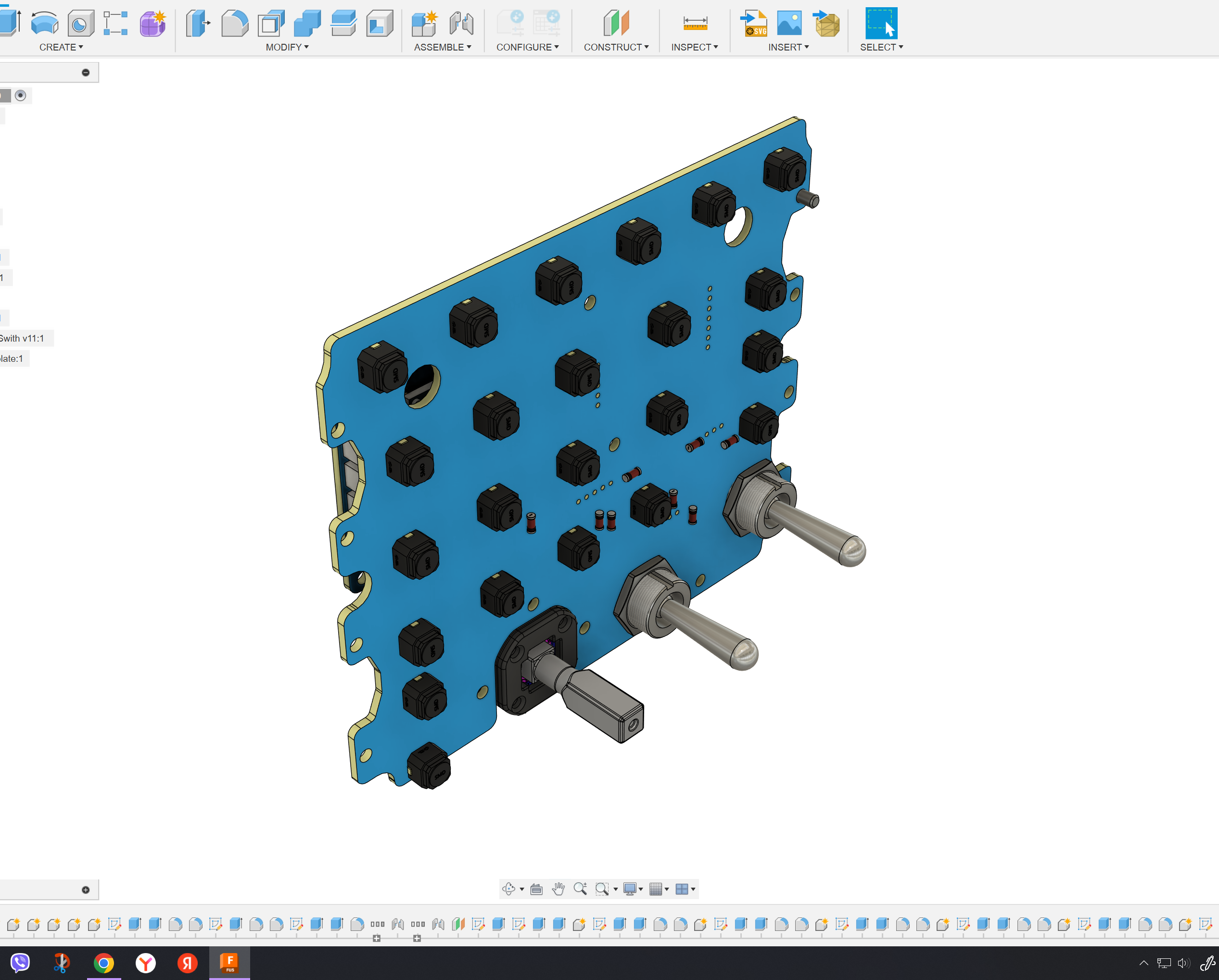The width and height of the screenshot is (1219, 980).
Task: Collapse the browser panel minus button
Action: point(86,72)
